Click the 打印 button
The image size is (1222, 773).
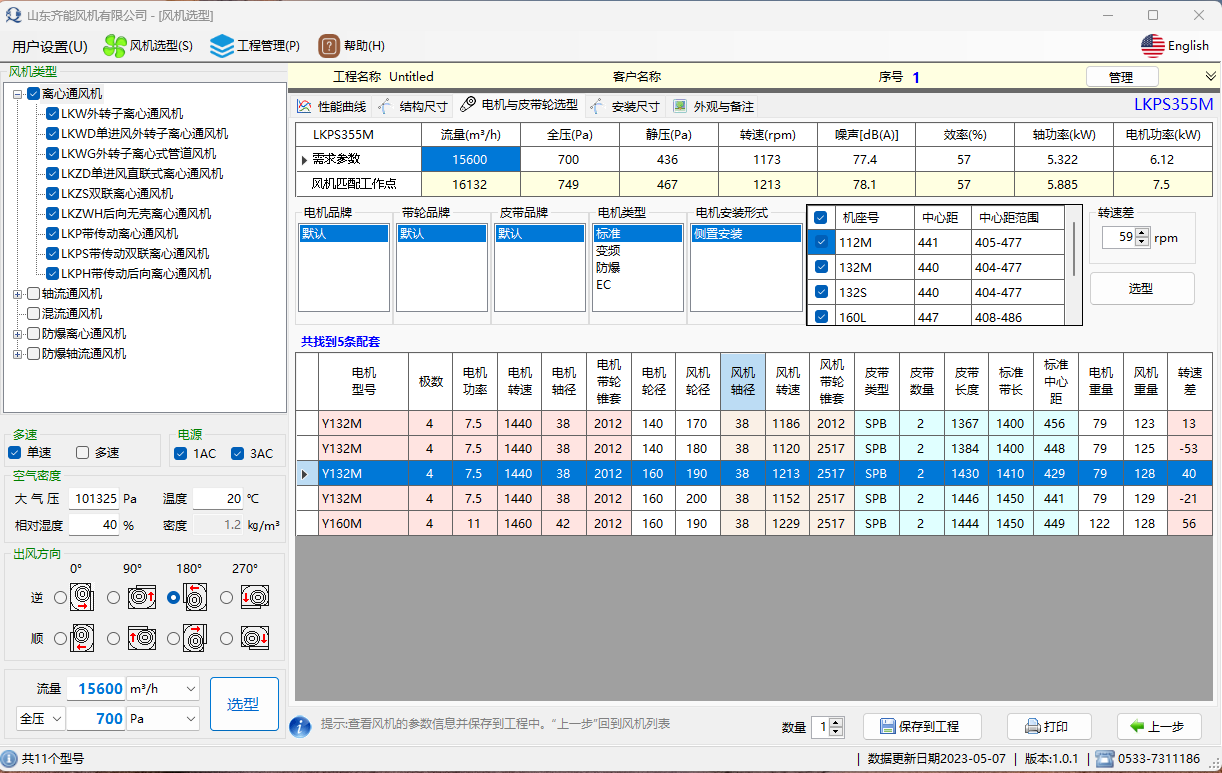1047,727
